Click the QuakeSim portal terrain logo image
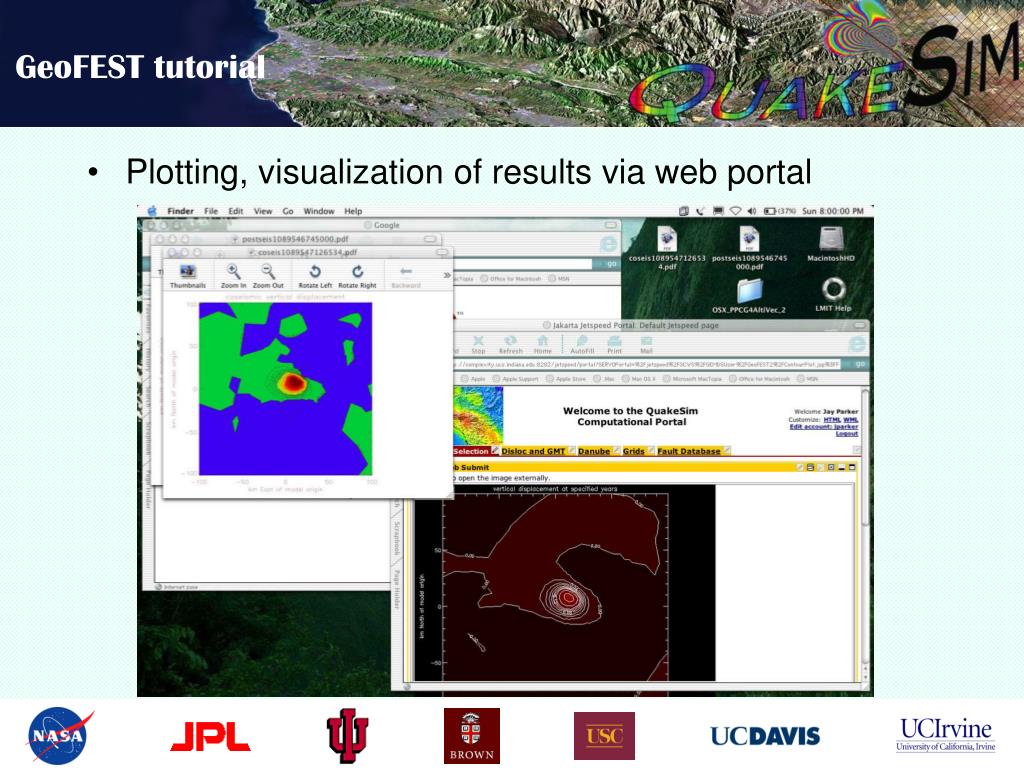 [x=478, y=416]
